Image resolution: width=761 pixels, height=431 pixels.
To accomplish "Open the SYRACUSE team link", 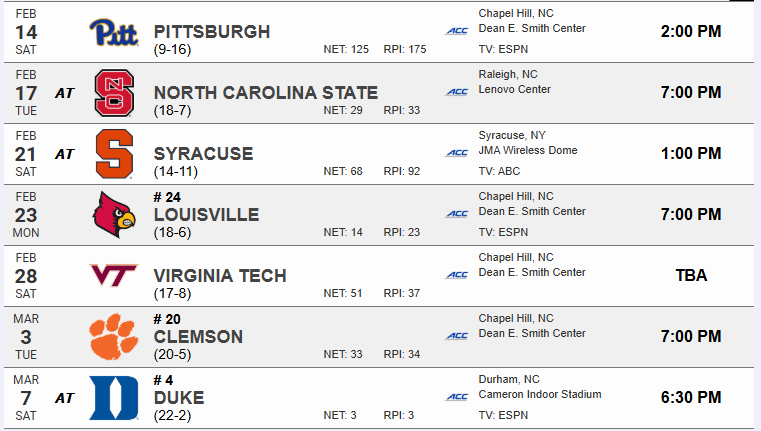I will pos(204,154).
